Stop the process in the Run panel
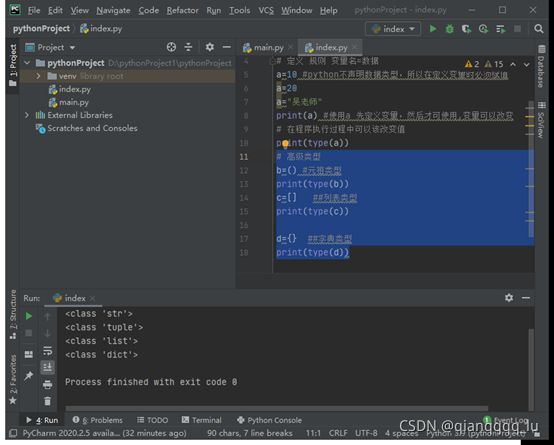The height and width of the screenshot is (445, 554). [x=29, y=333]
